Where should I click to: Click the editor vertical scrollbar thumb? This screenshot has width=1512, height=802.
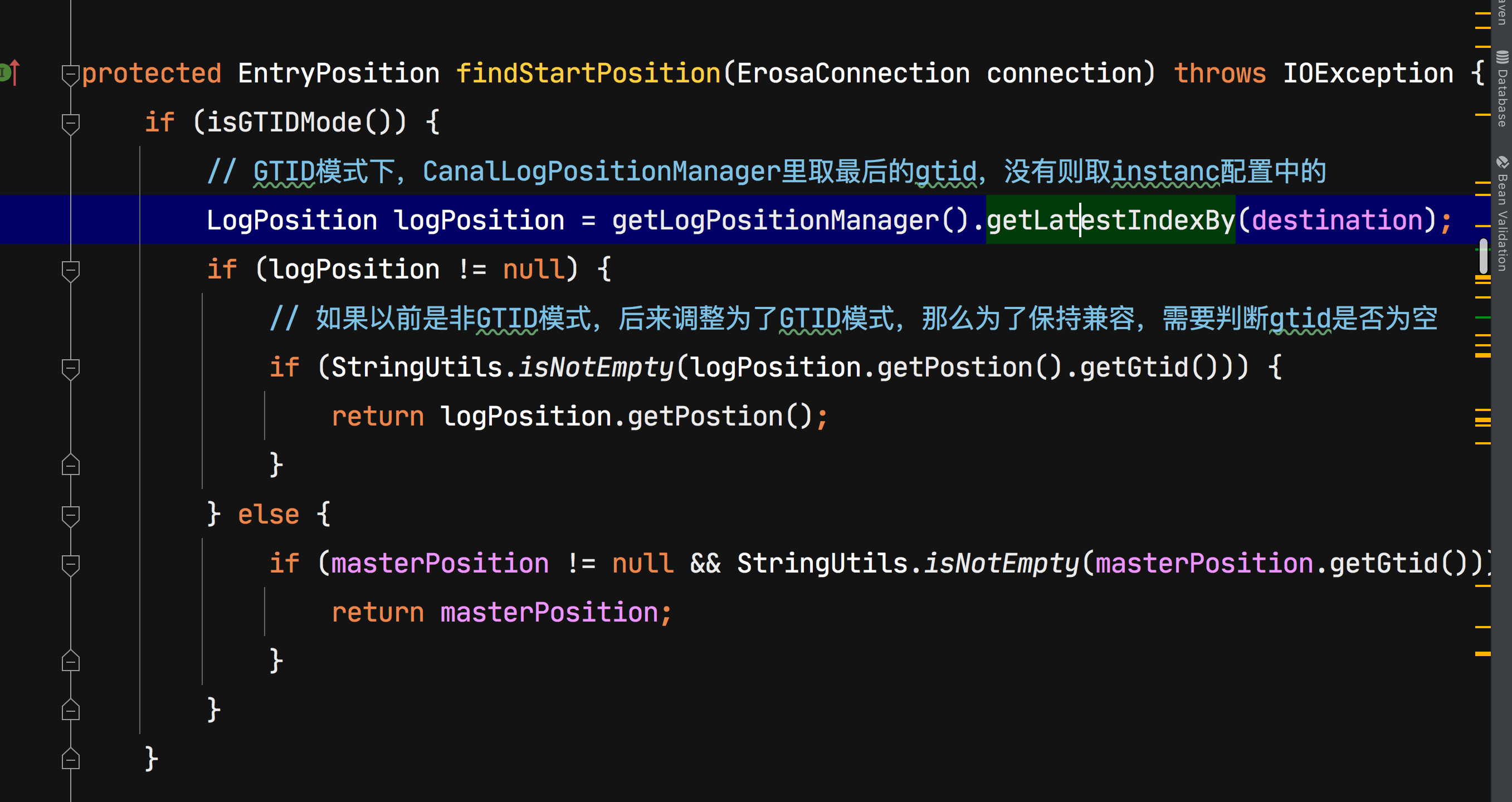[1483, 256]
